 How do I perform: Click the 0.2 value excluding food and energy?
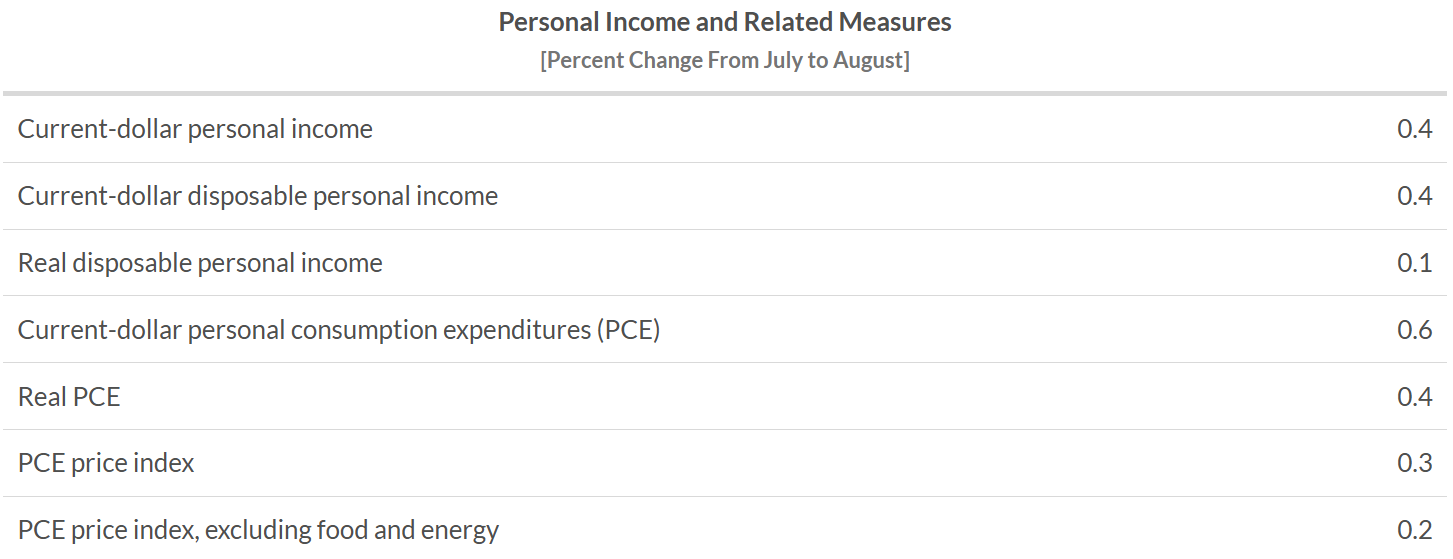point(1414,530)
